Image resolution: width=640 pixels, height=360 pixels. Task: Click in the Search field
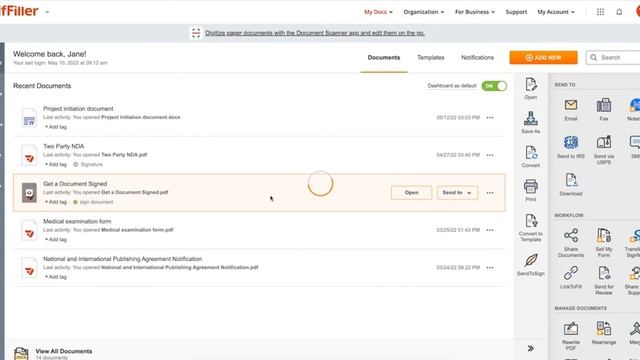pyautogui.click(x=613, y=58)
